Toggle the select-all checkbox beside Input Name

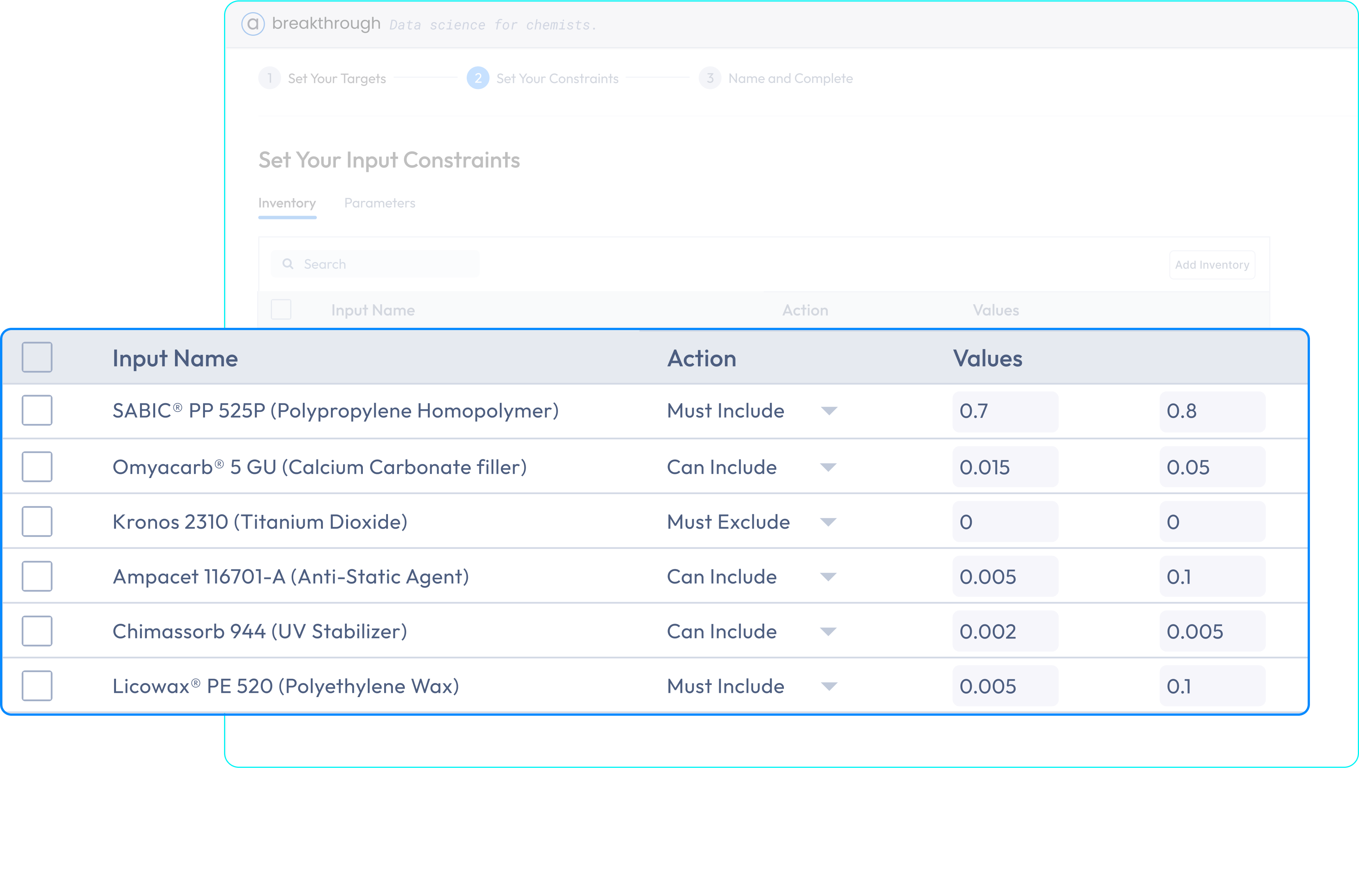click(37, 357)
